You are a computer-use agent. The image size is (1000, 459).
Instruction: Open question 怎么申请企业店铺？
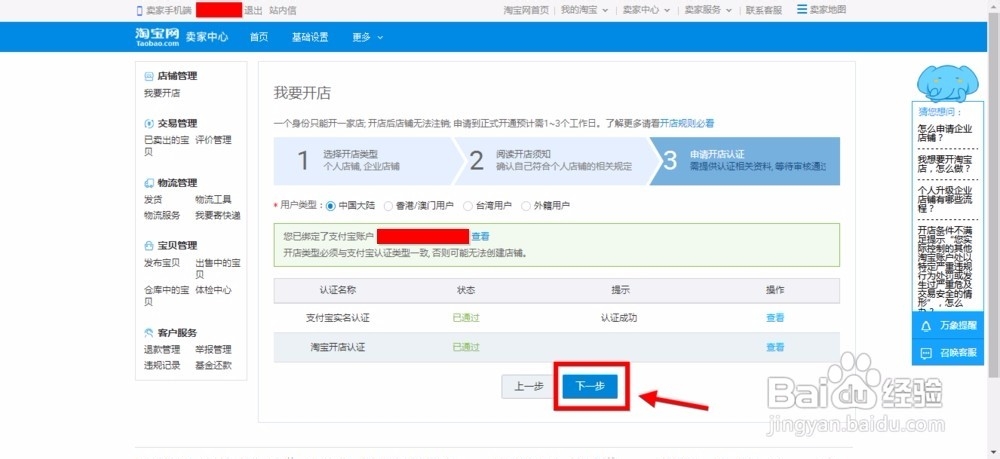point(945,133)
